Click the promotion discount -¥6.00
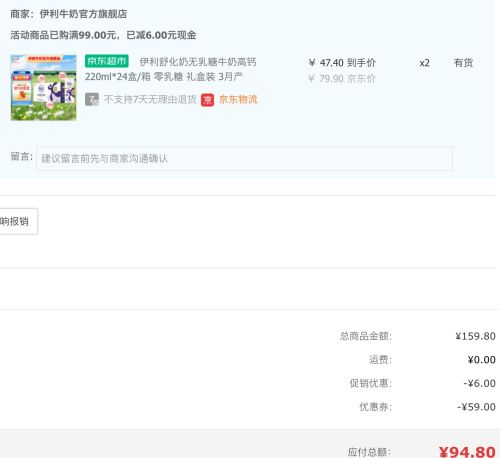Screen dimensions: 500x458 (479, 383)
